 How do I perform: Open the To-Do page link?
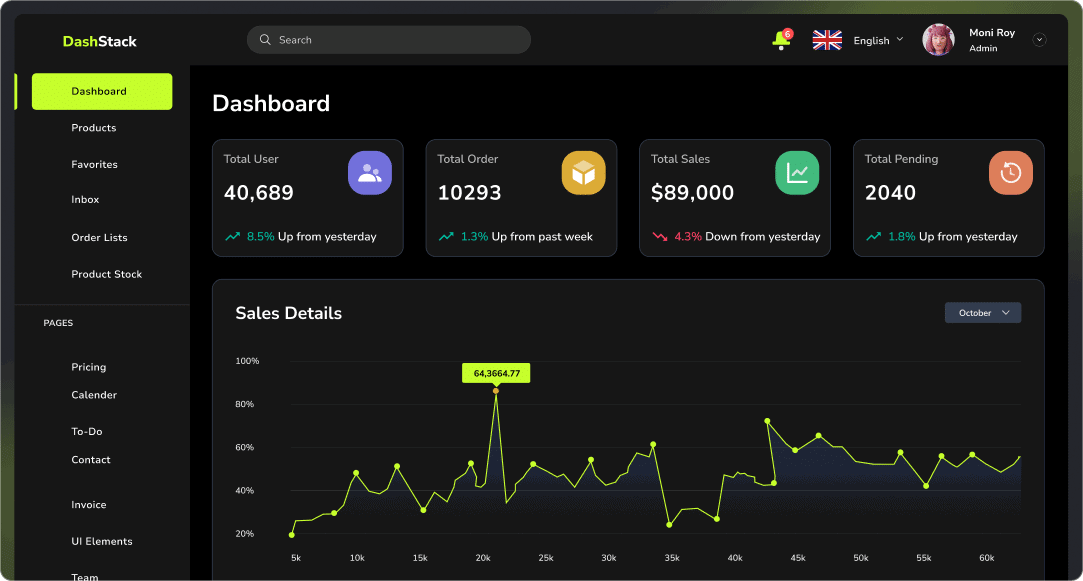click(87, 432)
